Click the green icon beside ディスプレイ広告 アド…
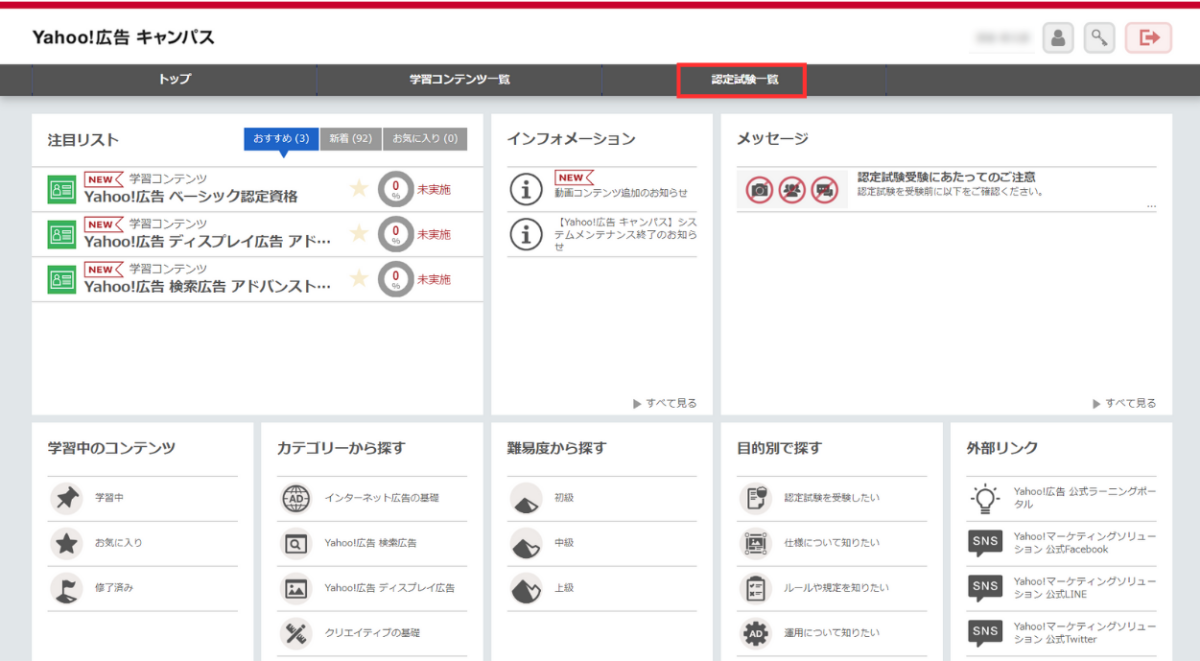This screenshot has width=1200, height=661. tap(62, 234)
